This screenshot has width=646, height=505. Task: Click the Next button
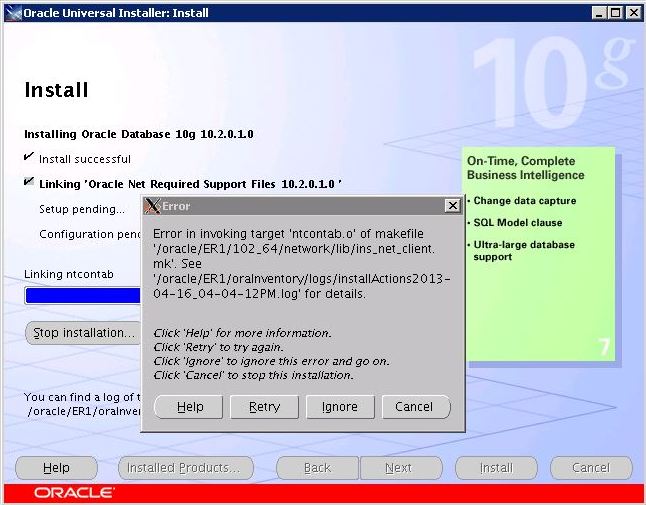[401, 468]
